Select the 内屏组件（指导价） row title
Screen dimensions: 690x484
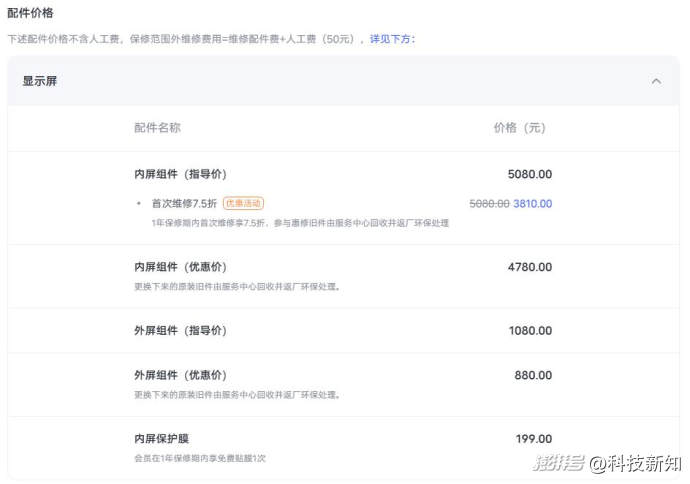(180, 174)
